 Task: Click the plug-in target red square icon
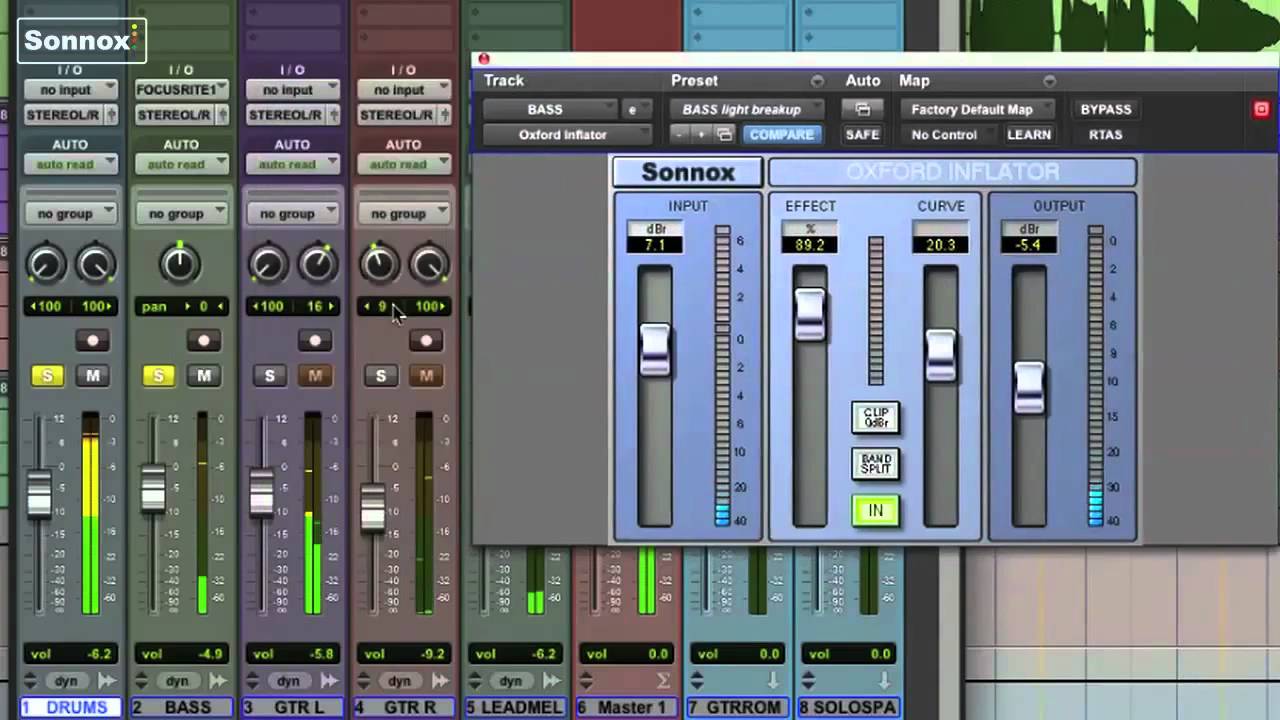pyautogui.click(x=1261, y=109)
